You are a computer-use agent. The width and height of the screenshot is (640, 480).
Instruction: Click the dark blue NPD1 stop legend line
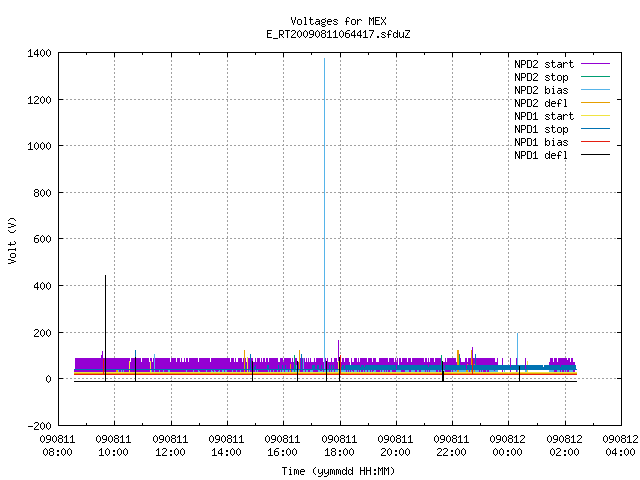tap(595, 129)
